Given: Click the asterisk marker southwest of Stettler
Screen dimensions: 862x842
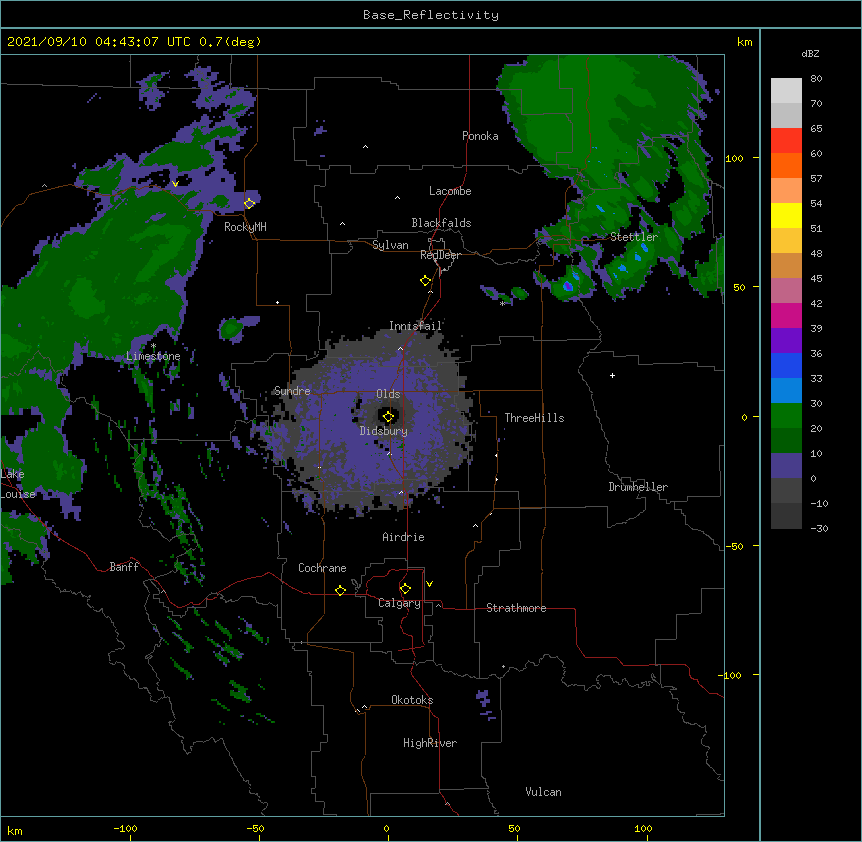Looking at the screenshot, I should (x=502, y=303).
